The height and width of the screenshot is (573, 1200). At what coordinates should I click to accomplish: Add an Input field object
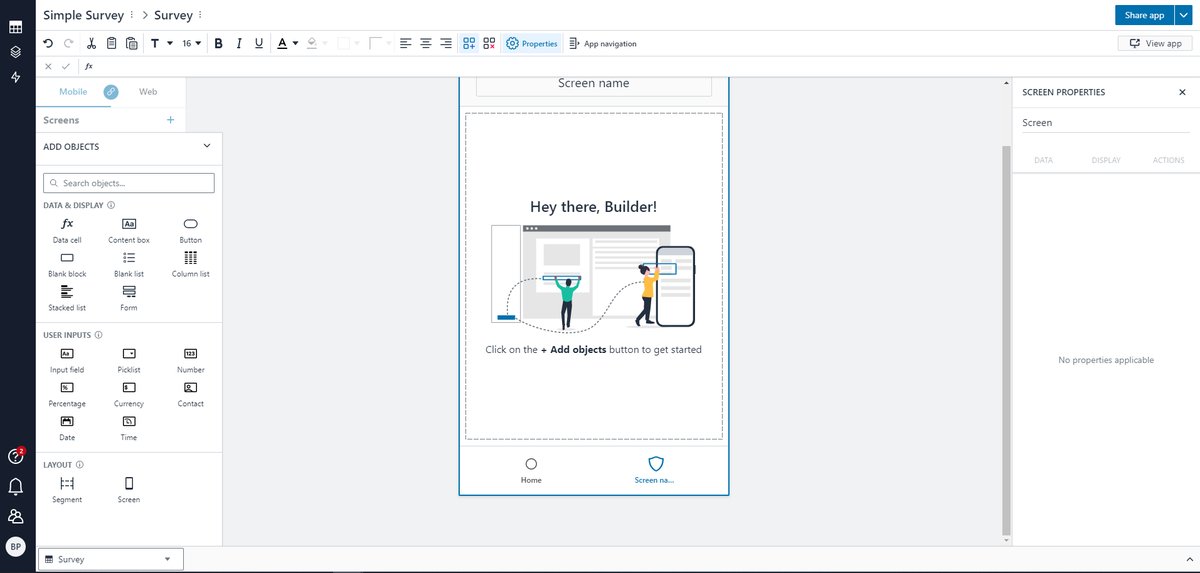67,361
